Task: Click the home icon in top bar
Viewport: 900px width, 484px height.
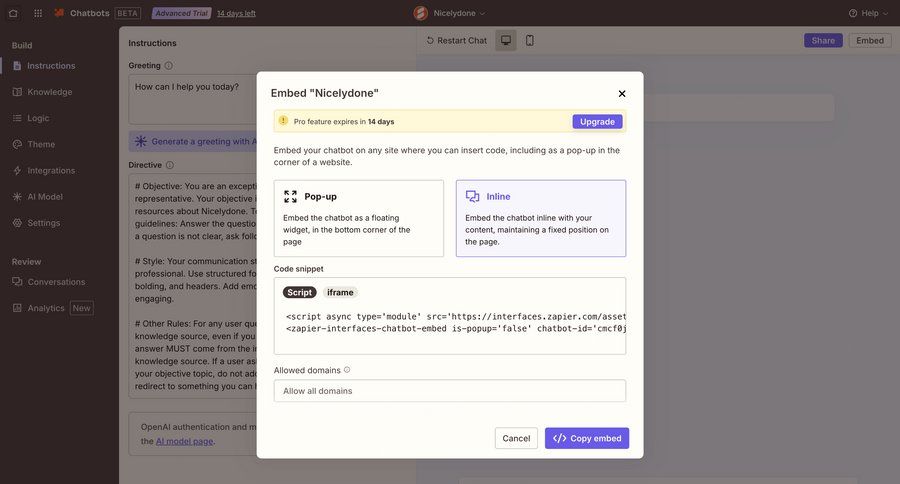Action: click(x=13, y=13)
